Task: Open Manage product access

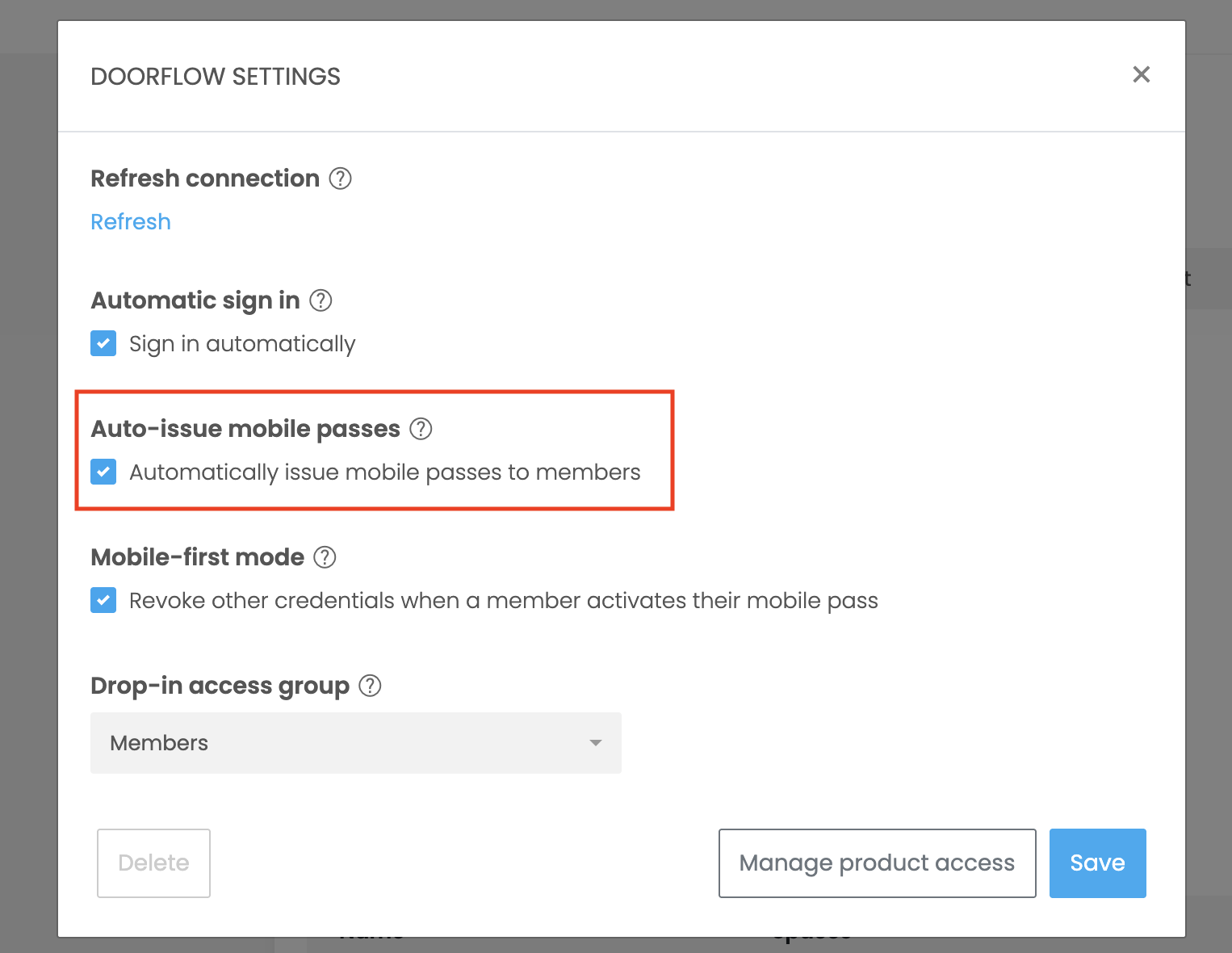Action: tap(877, 863)
